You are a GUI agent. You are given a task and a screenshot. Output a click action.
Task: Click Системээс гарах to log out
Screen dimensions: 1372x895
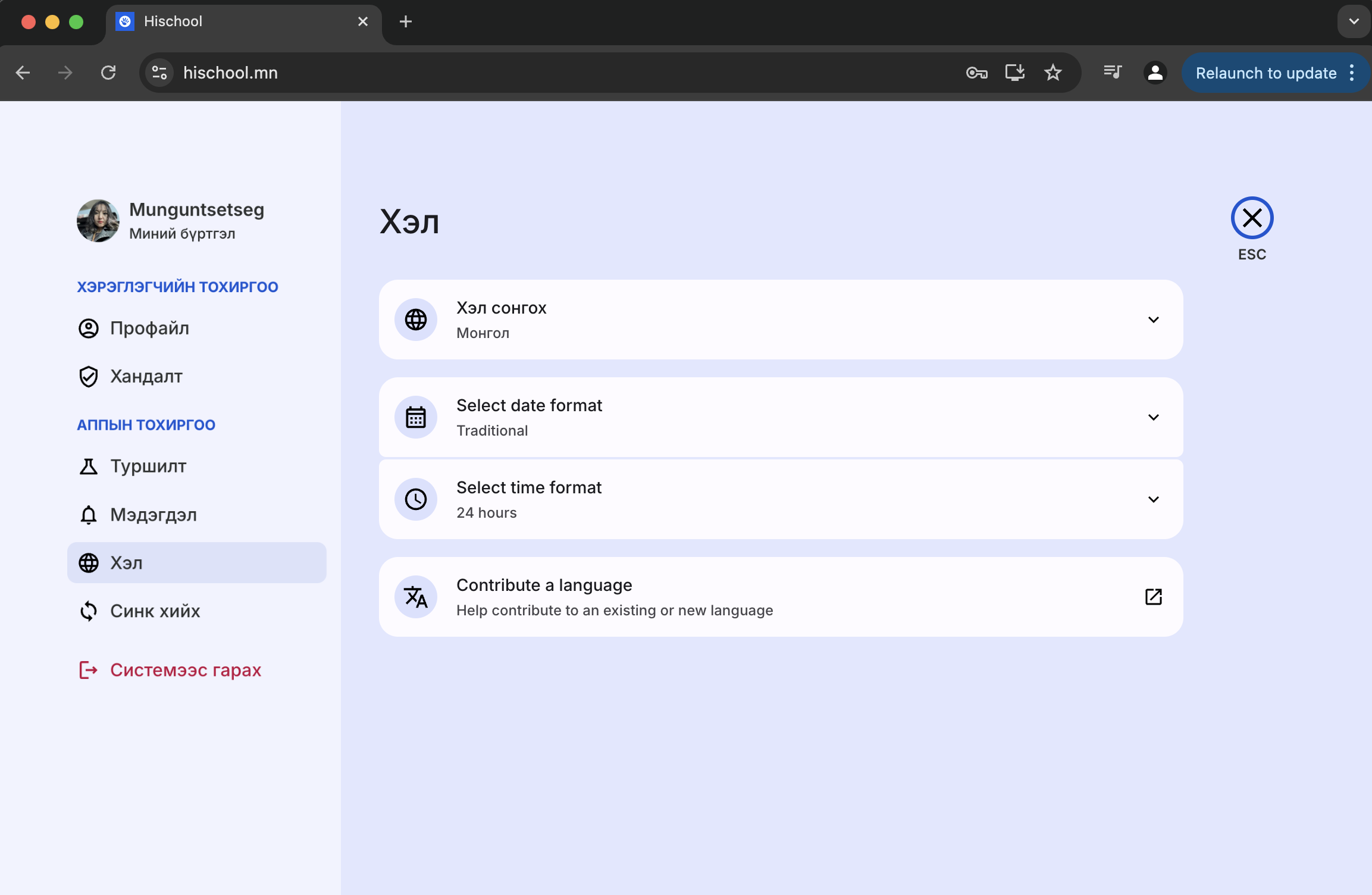(x=185, y=669)
